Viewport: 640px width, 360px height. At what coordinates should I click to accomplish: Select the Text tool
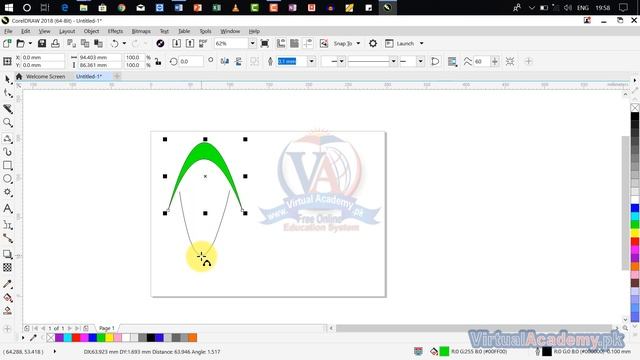tap(8, 209)
